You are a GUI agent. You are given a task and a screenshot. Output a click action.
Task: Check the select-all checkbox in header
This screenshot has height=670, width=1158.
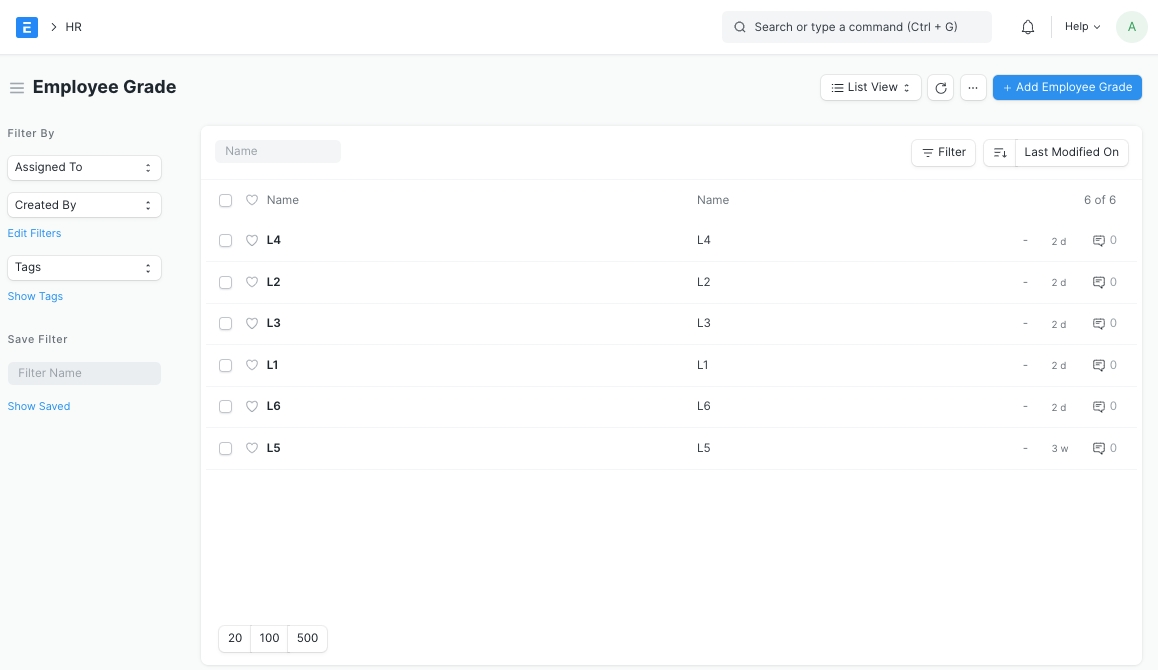tap(225, 201)
